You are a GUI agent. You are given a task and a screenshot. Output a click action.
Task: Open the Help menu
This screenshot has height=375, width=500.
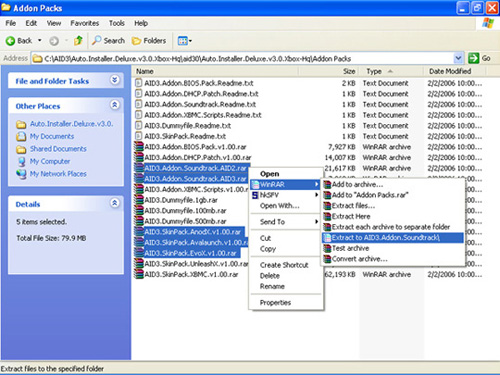141,23
